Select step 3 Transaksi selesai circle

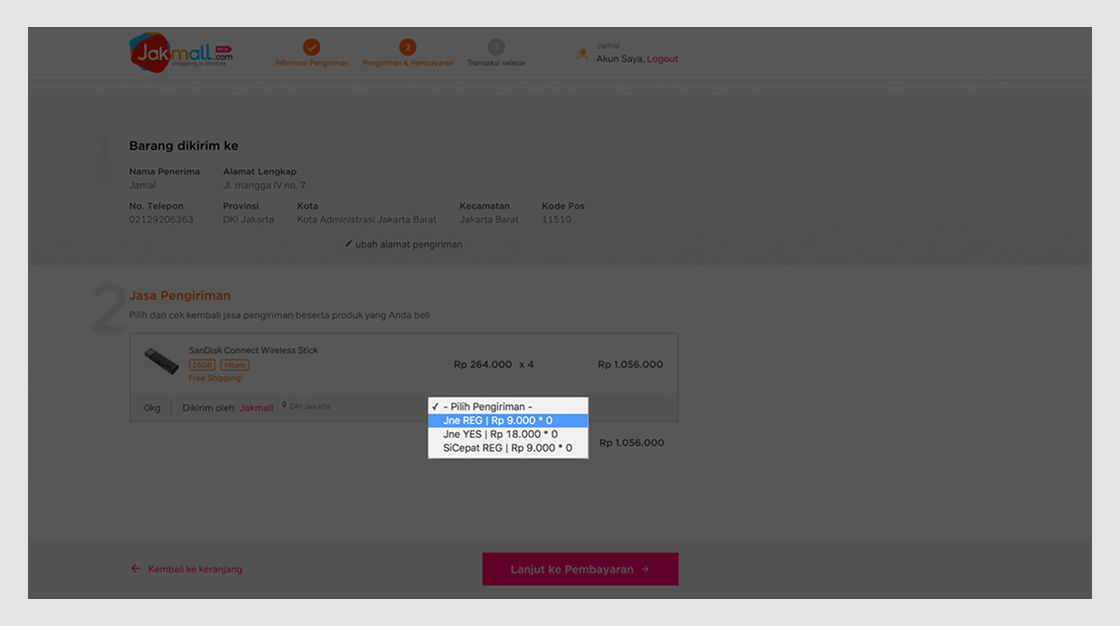[496, 47]
